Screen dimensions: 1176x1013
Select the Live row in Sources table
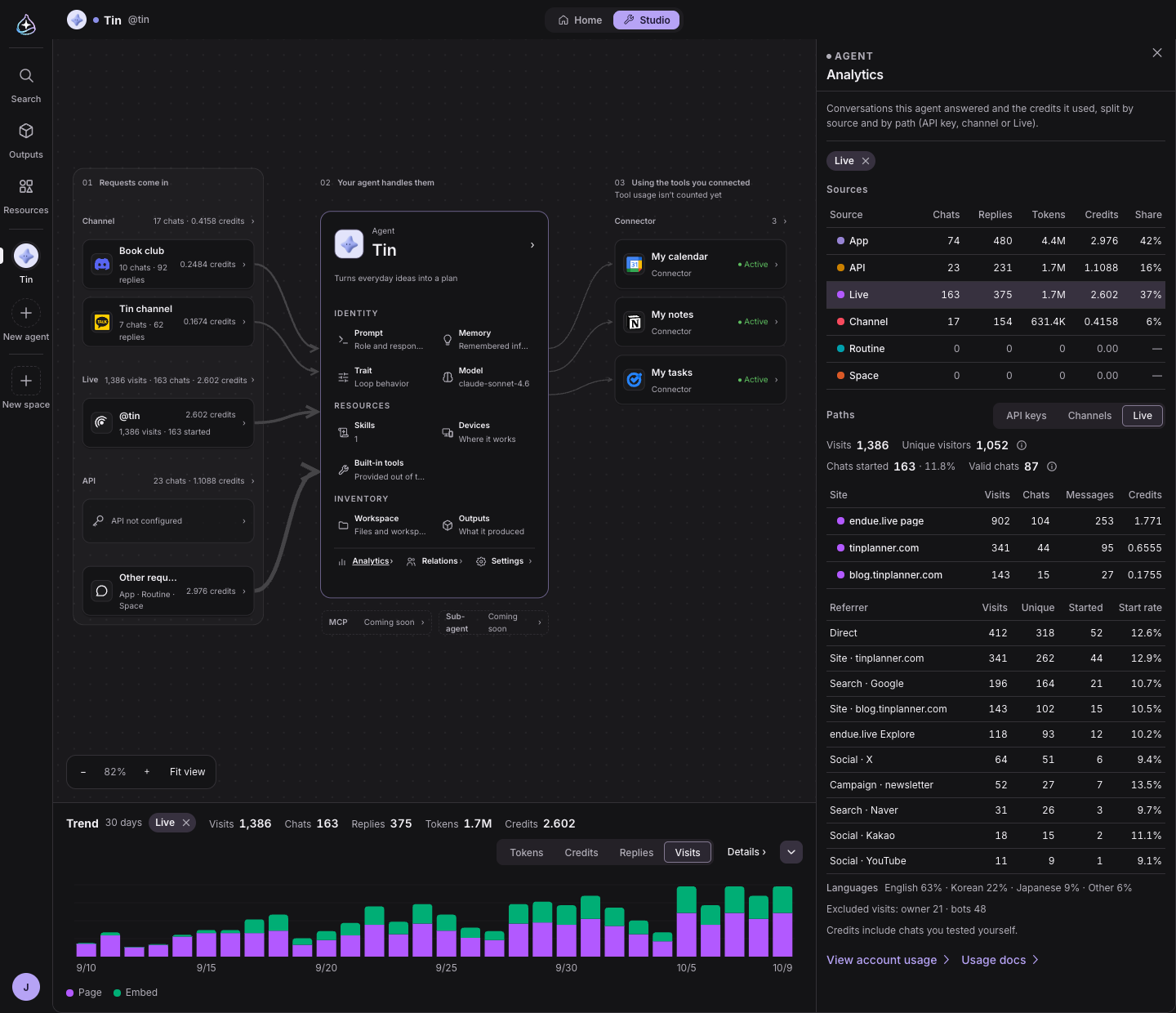(x=996, y=295)
